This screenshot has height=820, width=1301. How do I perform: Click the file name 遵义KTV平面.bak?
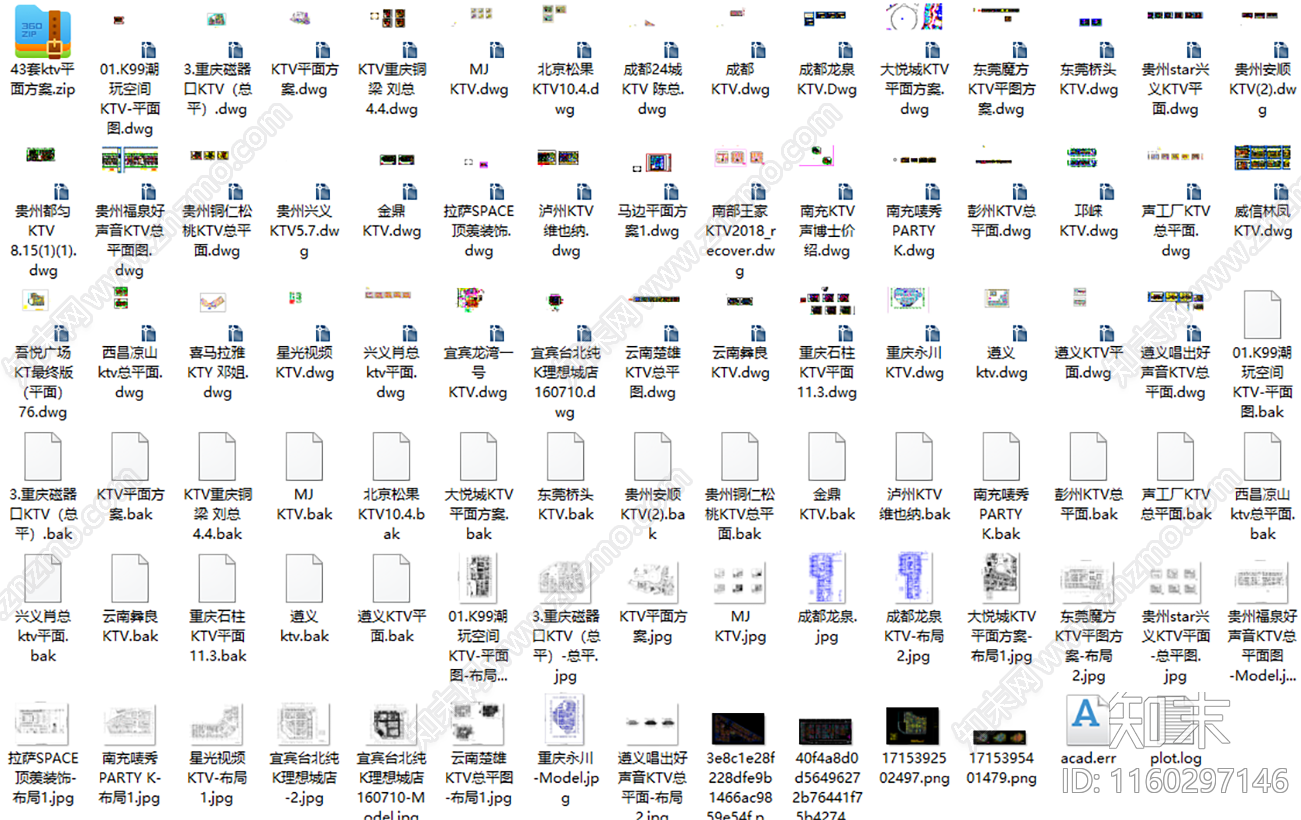click(x=391, y=626)
